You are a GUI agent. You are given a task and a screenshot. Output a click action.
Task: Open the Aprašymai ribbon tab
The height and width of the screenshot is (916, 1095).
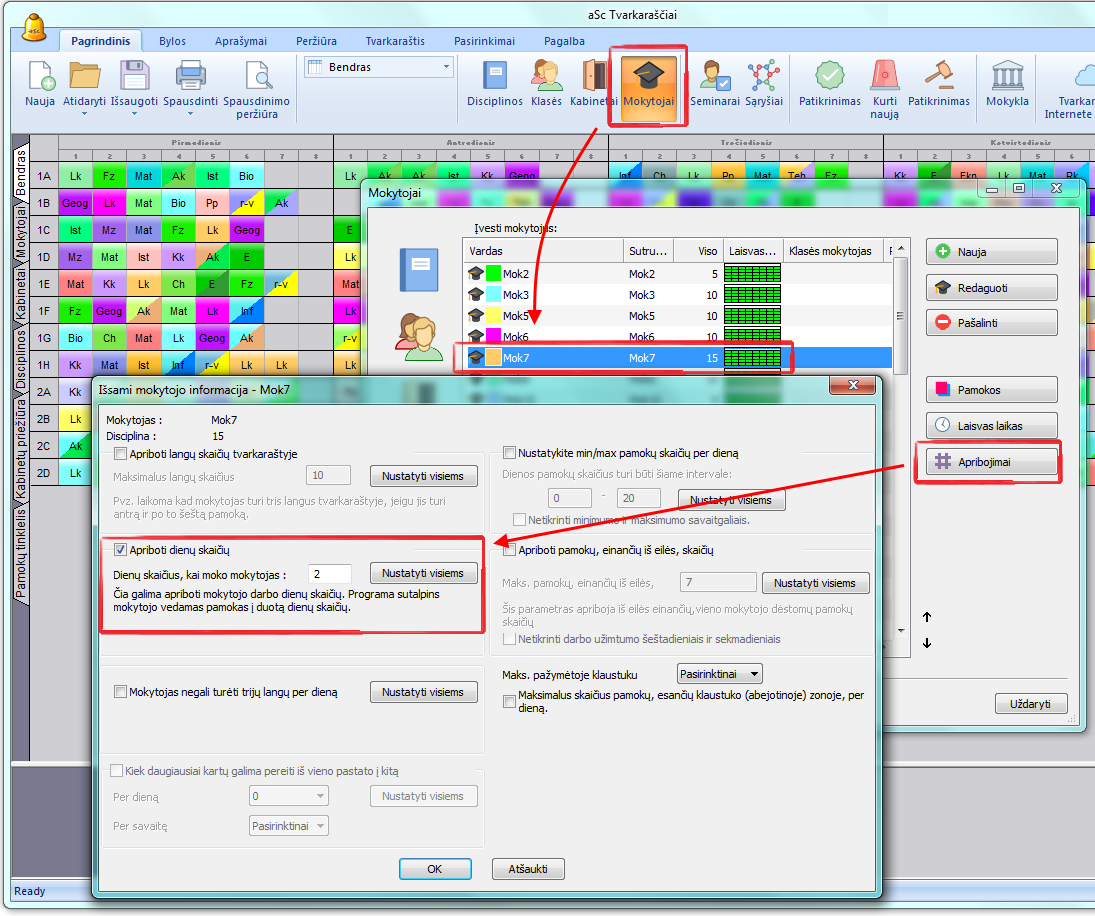(x=241, y=41)
